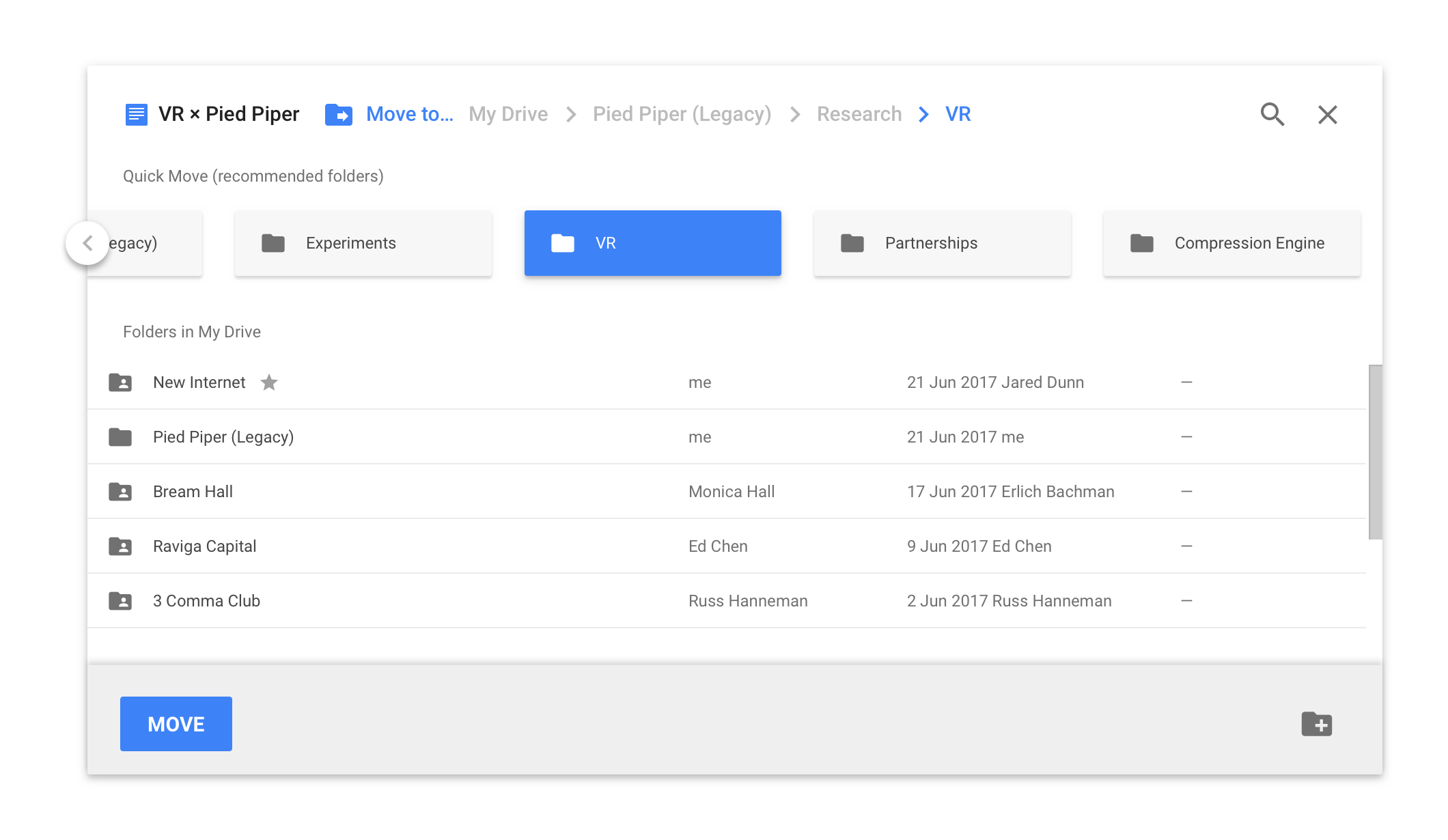Click the left chevron to scroll recommendations
Image resolution: width=1448 pixels, height=840 pixels.
point(88,242)
